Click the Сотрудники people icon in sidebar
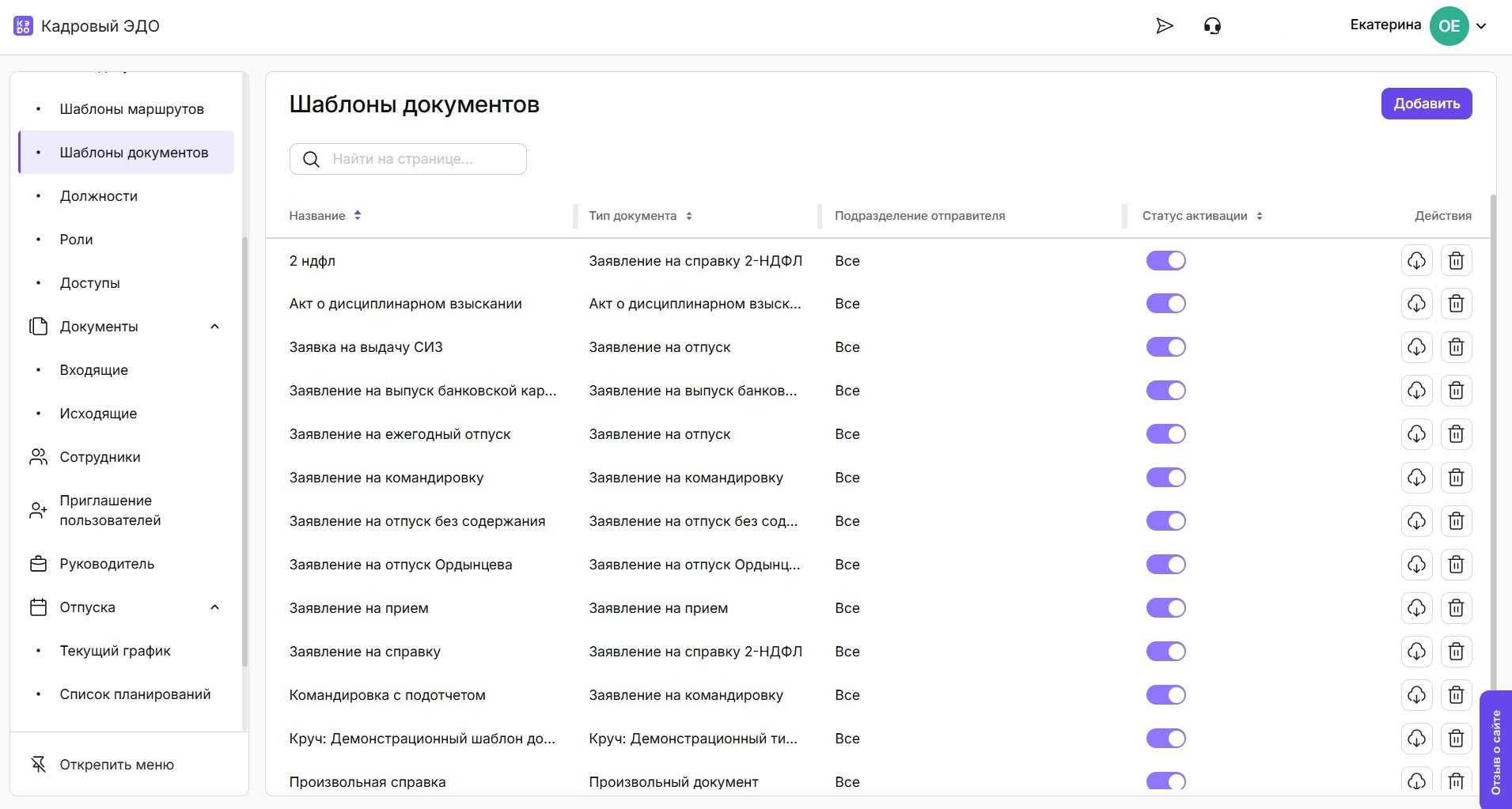The width and height of the screenshot is (1512, 809). tap(38, 456)
